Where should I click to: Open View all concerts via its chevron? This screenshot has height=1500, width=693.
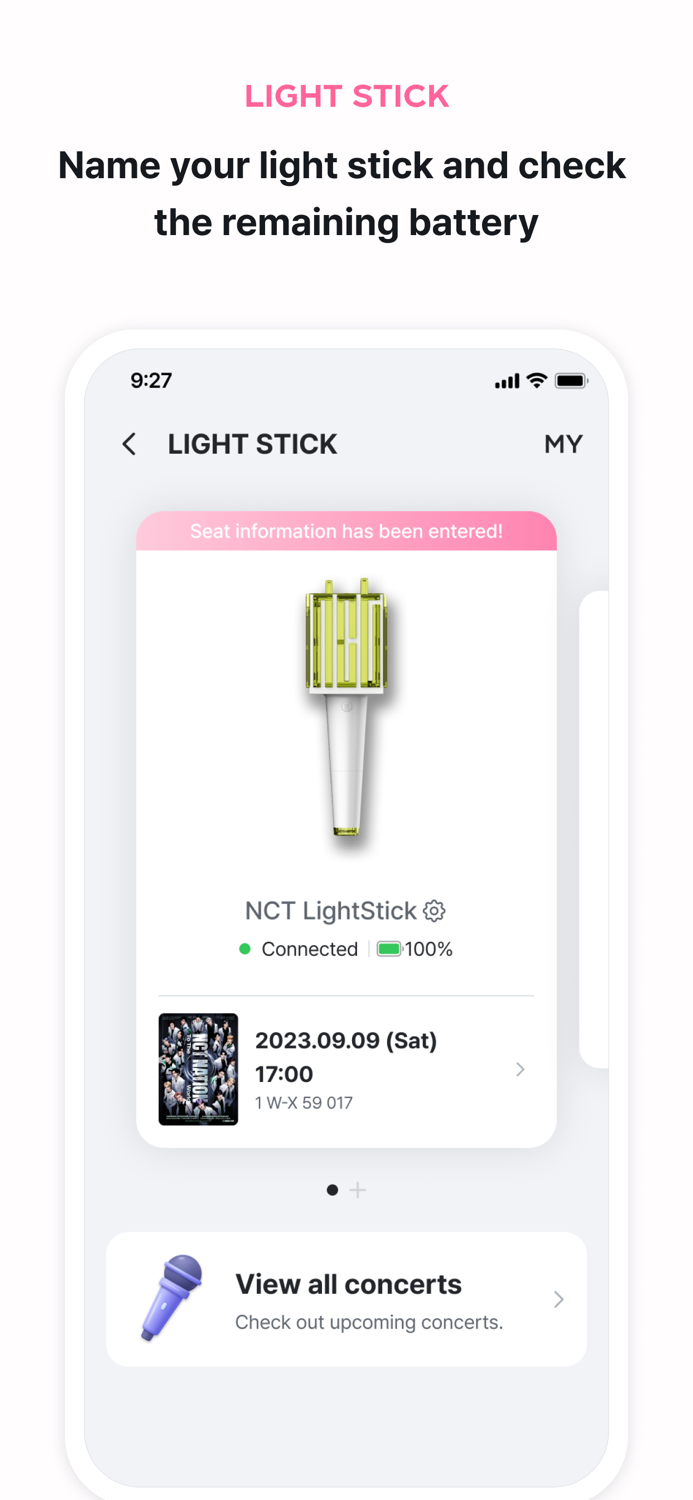coord(558,1299)
